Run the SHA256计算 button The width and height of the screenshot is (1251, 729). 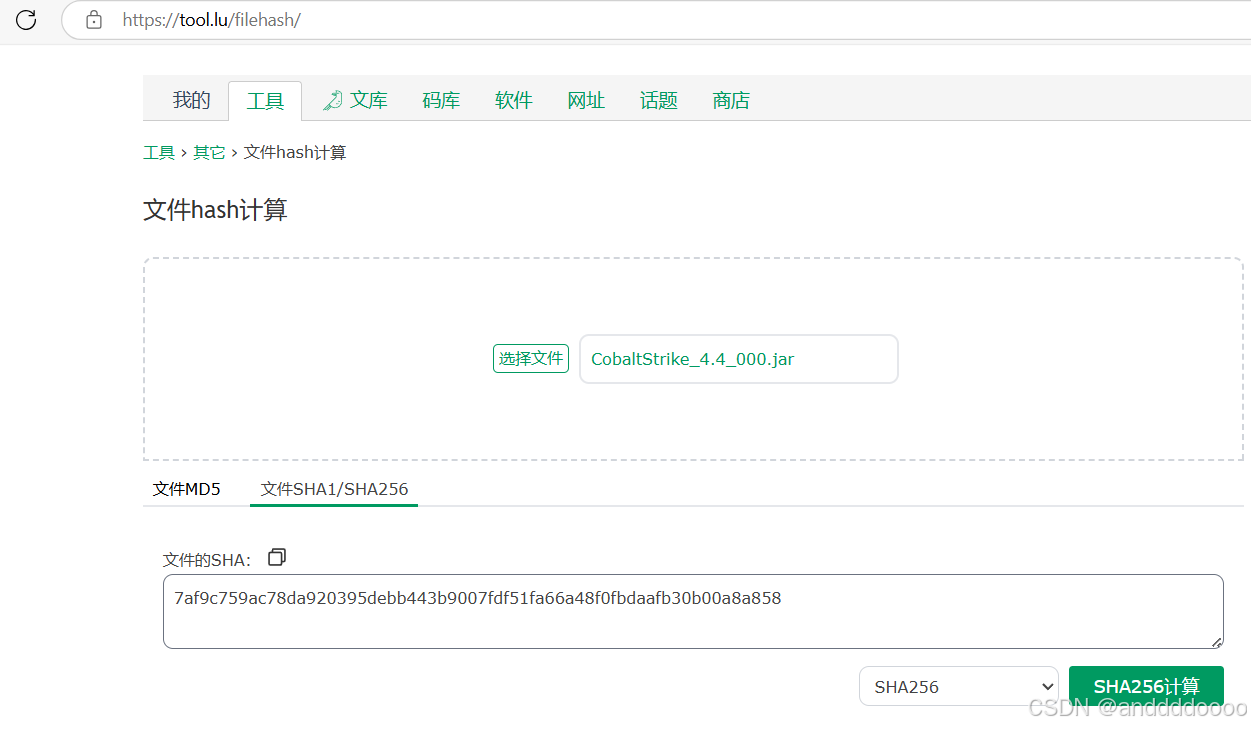[x=1146, y=686]
